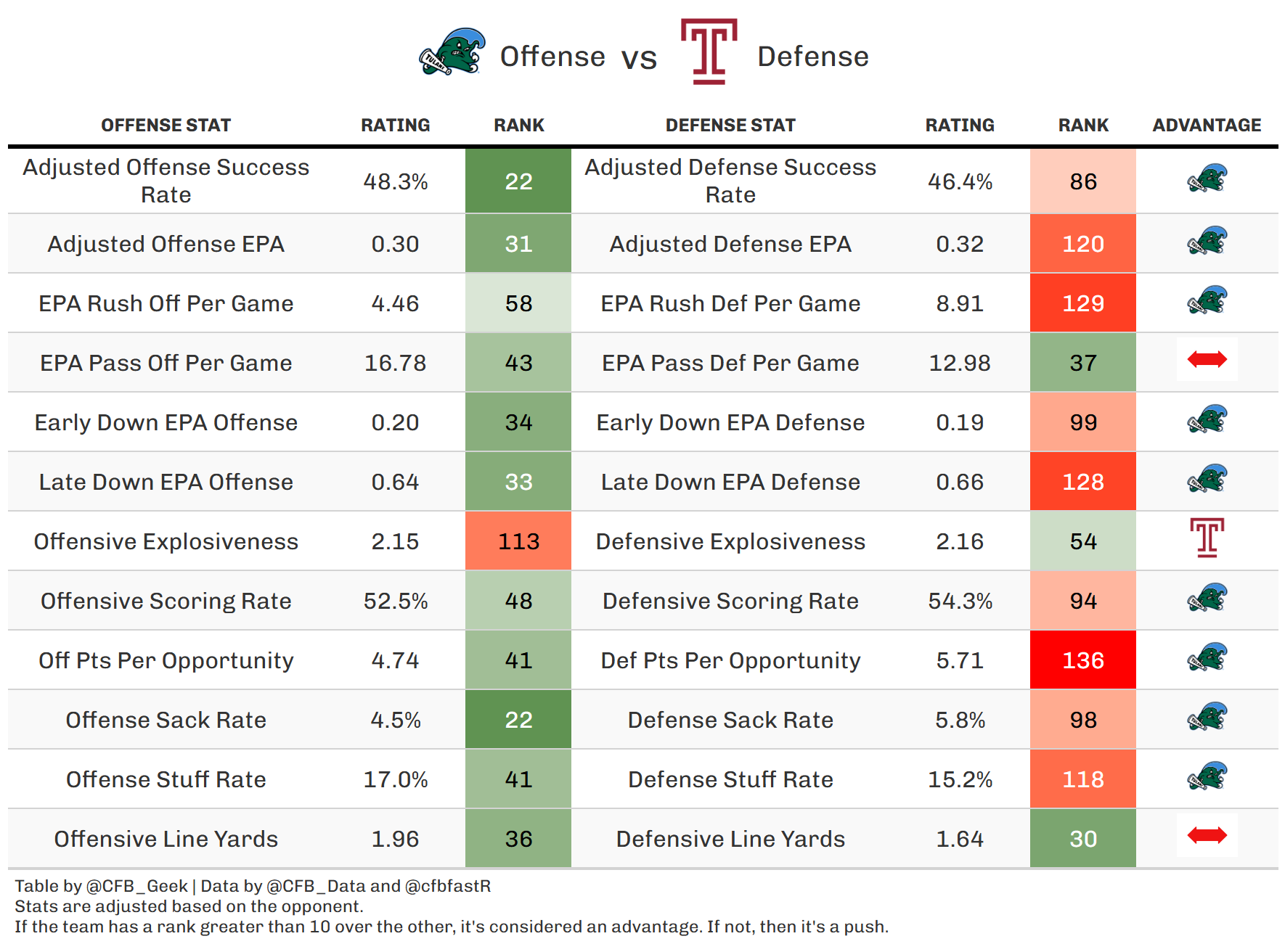Click the OFFENSE STAT column header

[166, 126]
